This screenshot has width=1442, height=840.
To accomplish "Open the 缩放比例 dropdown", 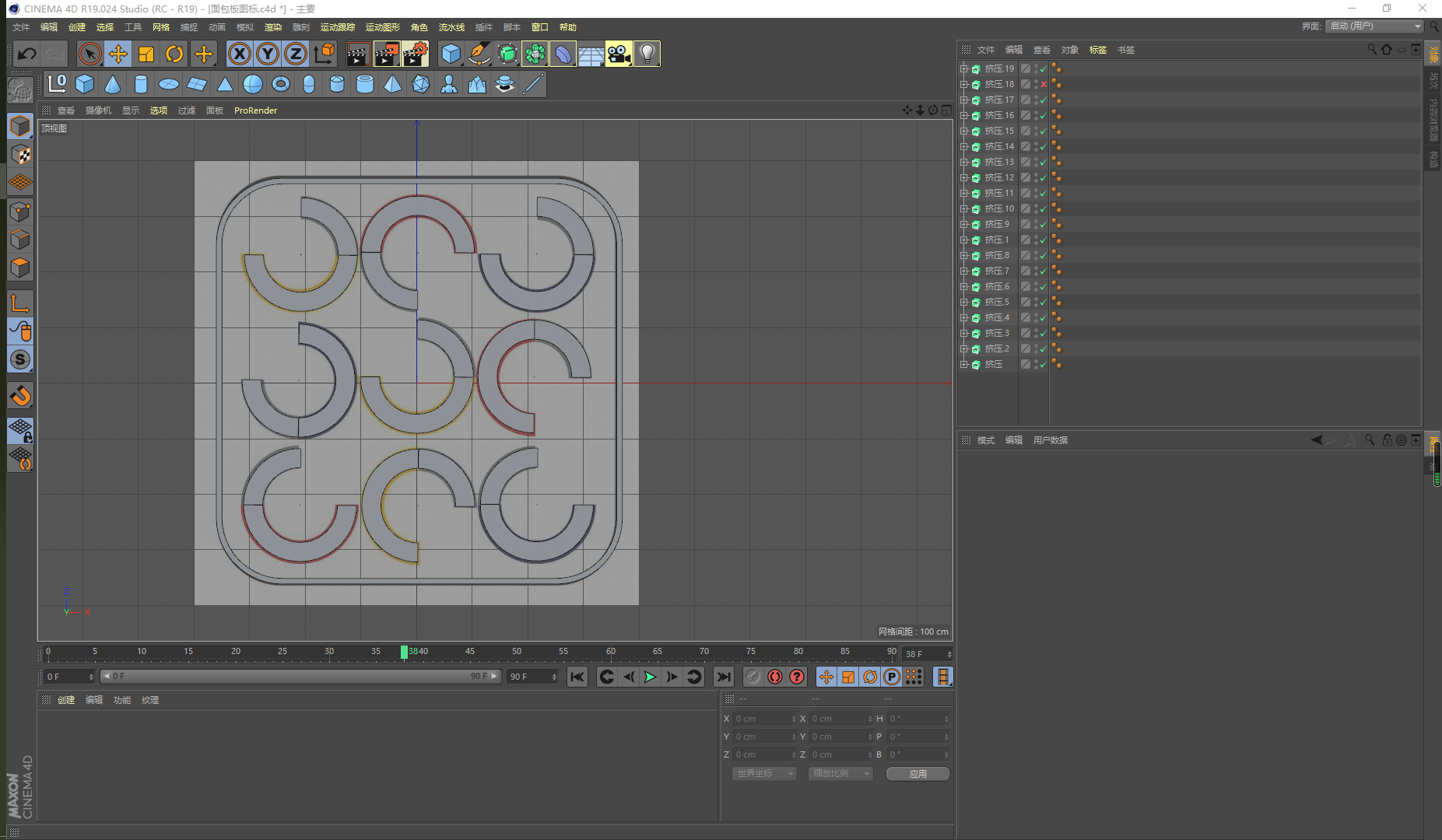I will pos(840,773).
